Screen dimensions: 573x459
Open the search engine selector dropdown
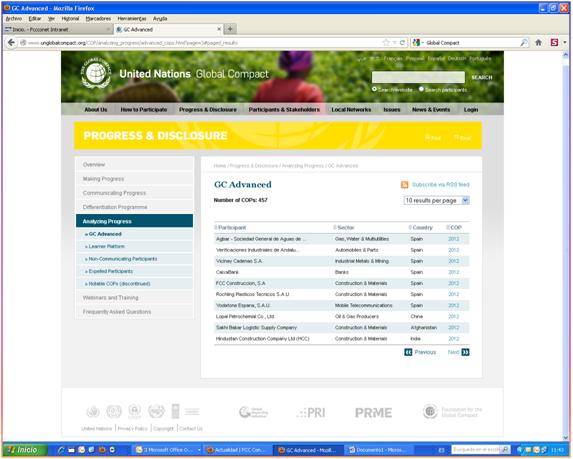pos(418,43)
